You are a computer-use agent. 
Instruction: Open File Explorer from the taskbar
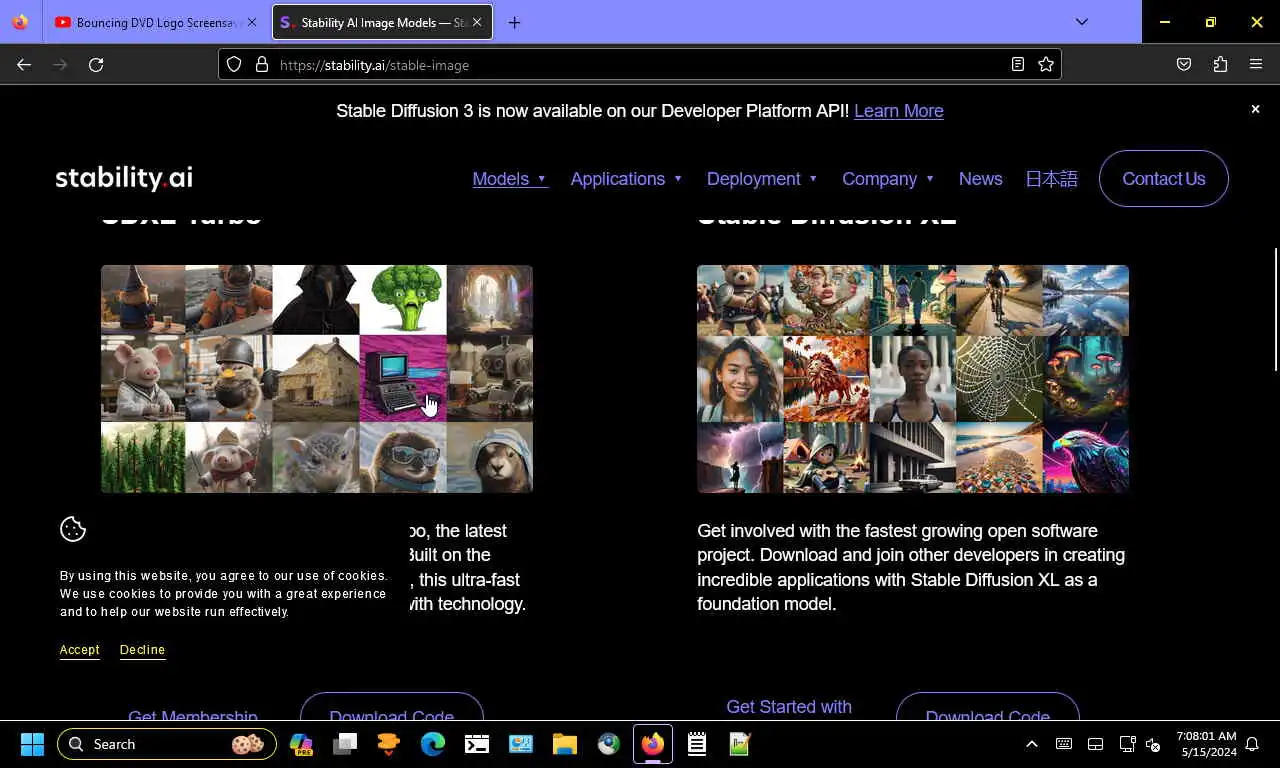click(565, 744)
